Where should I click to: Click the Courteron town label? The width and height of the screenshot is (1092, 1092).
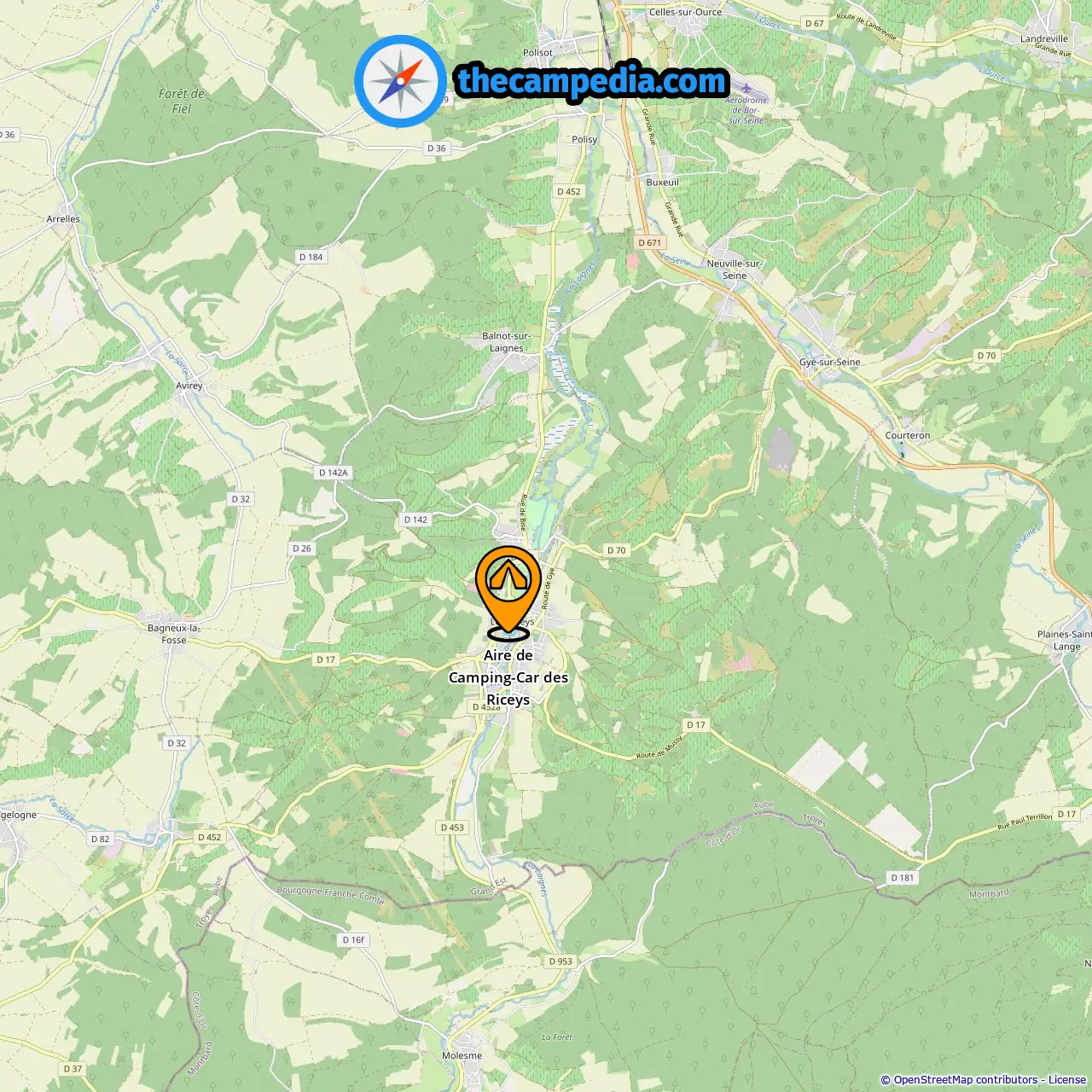coord(908,435)
